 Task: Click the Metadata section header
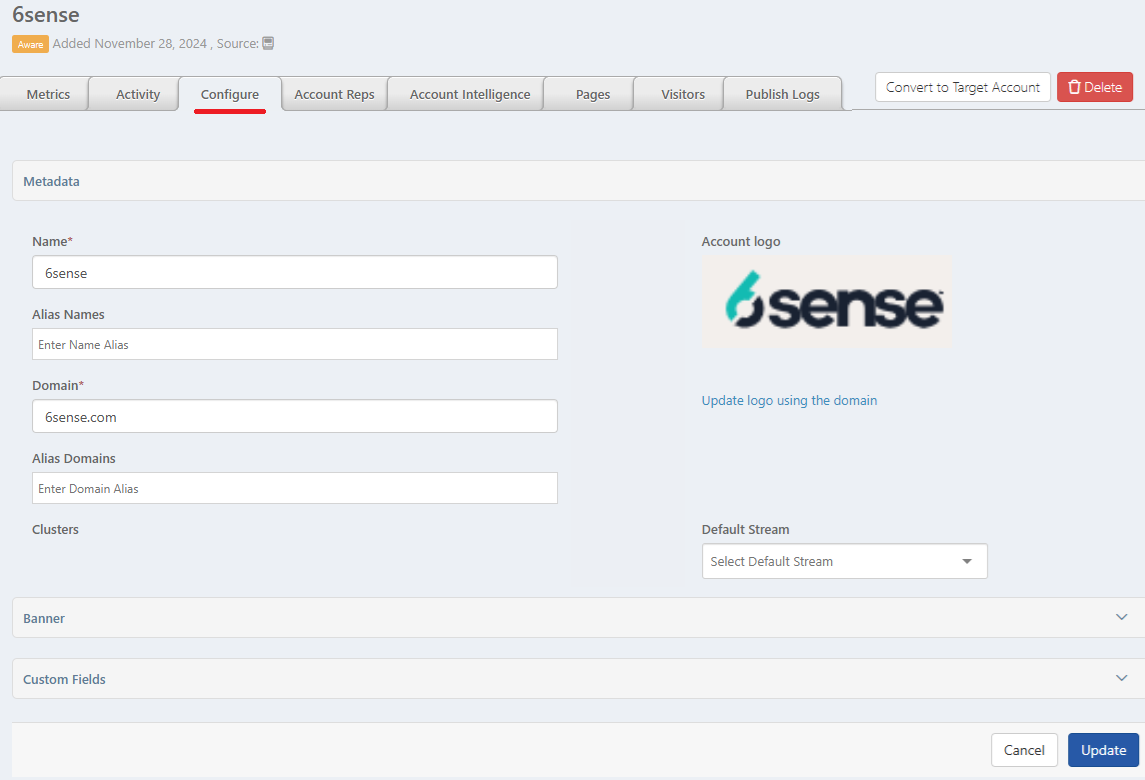(578, 180)
